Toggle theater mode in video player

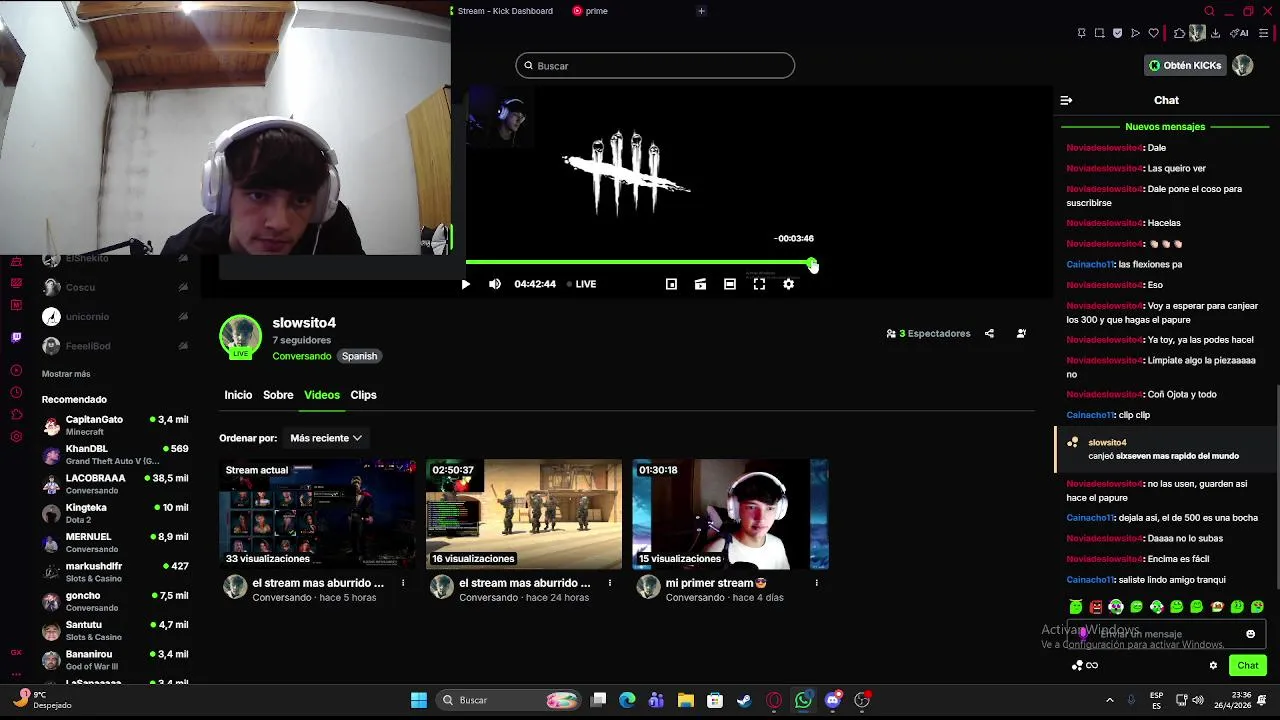pos(730,284)
